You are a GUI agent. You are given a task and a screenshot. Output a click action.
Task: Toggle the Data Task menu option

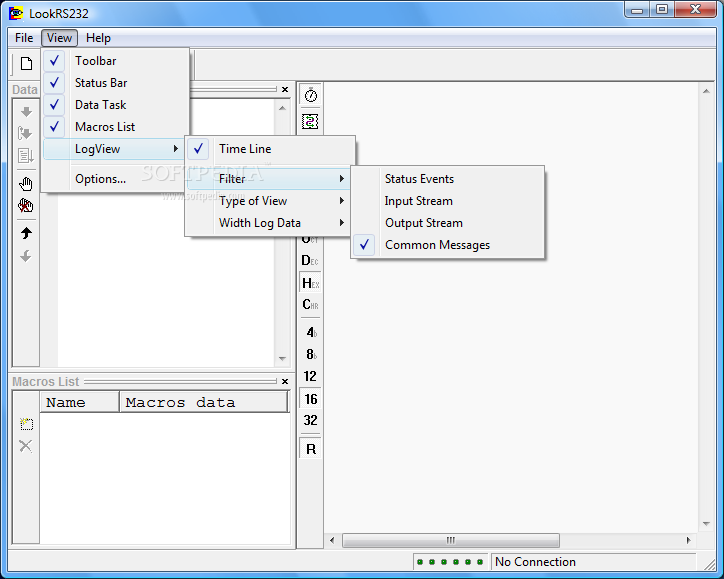click(x=116, y=105)
